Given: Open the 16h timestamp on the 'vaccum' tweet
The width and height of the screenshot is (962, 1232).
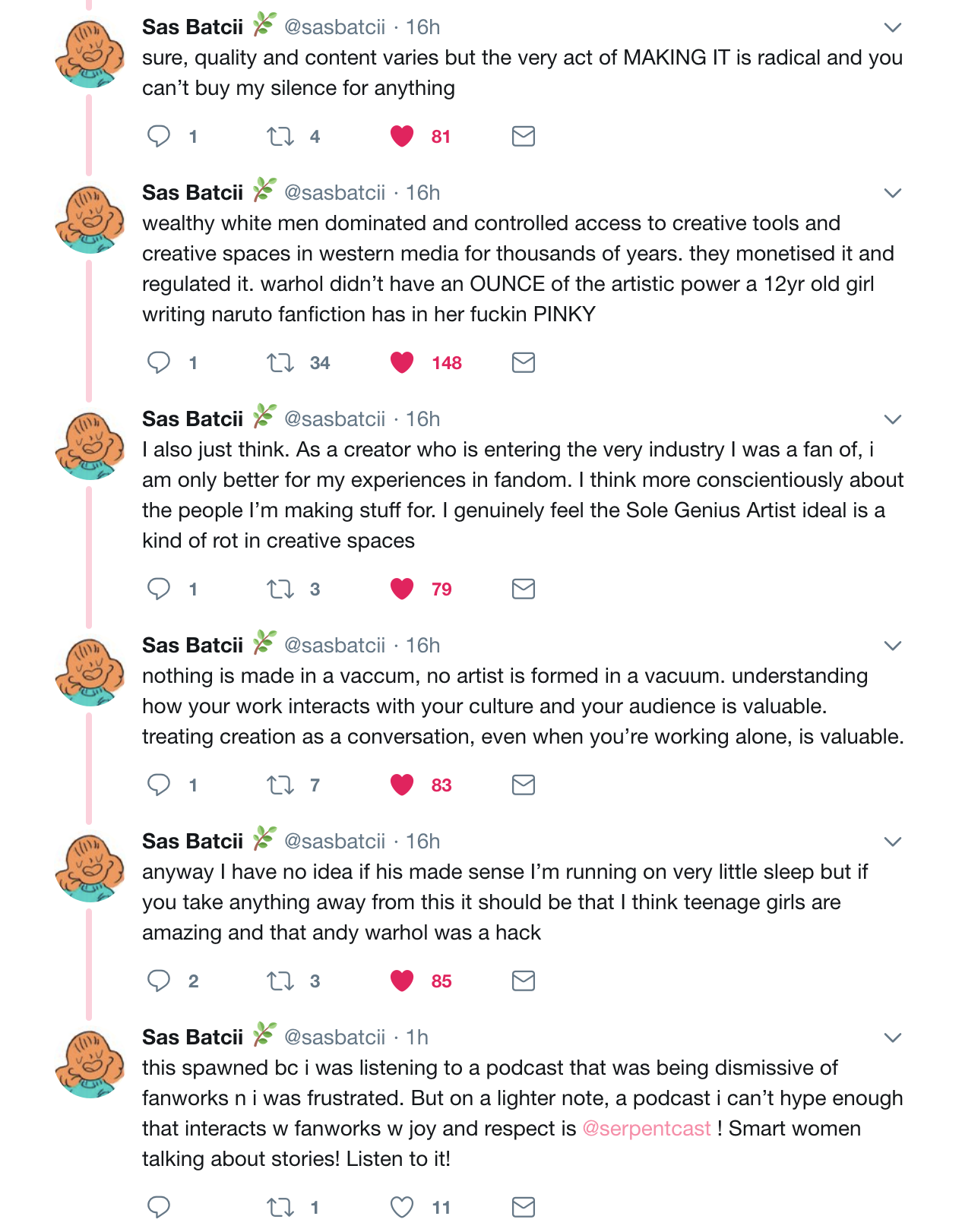Looking at the screenshot, I should [x=423, y=646].
